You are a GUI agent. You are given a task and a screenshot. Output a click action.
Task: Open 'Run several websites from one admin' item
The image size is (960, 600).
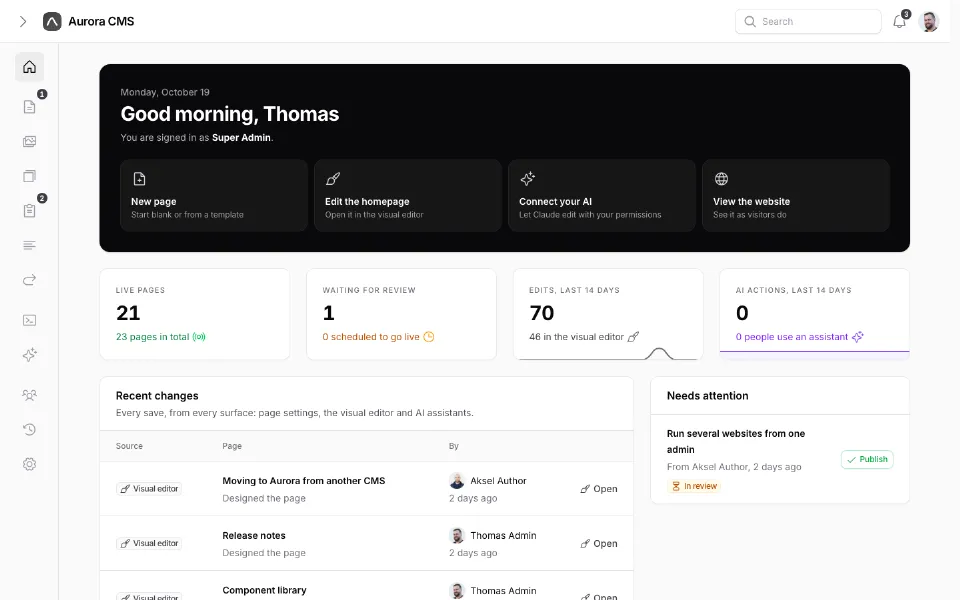736,441
